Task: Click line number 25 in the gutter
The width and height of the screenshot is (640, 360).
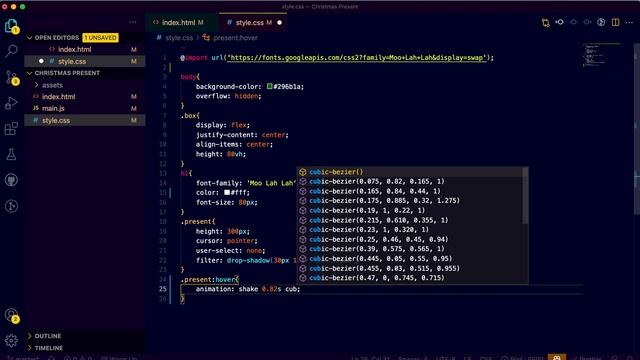Action: click(x=163, y=289)
